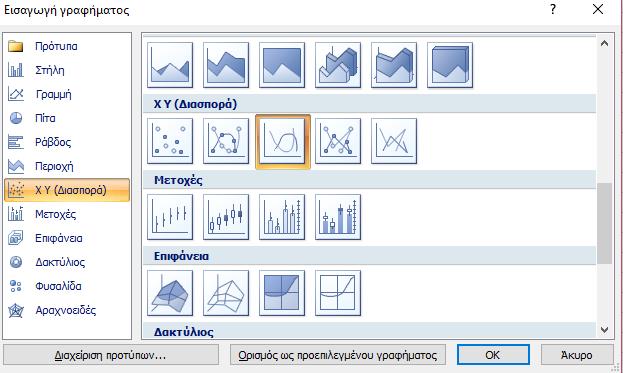
Task: Click the Διαχείριση προτύπων button
Action: [111, 355]
